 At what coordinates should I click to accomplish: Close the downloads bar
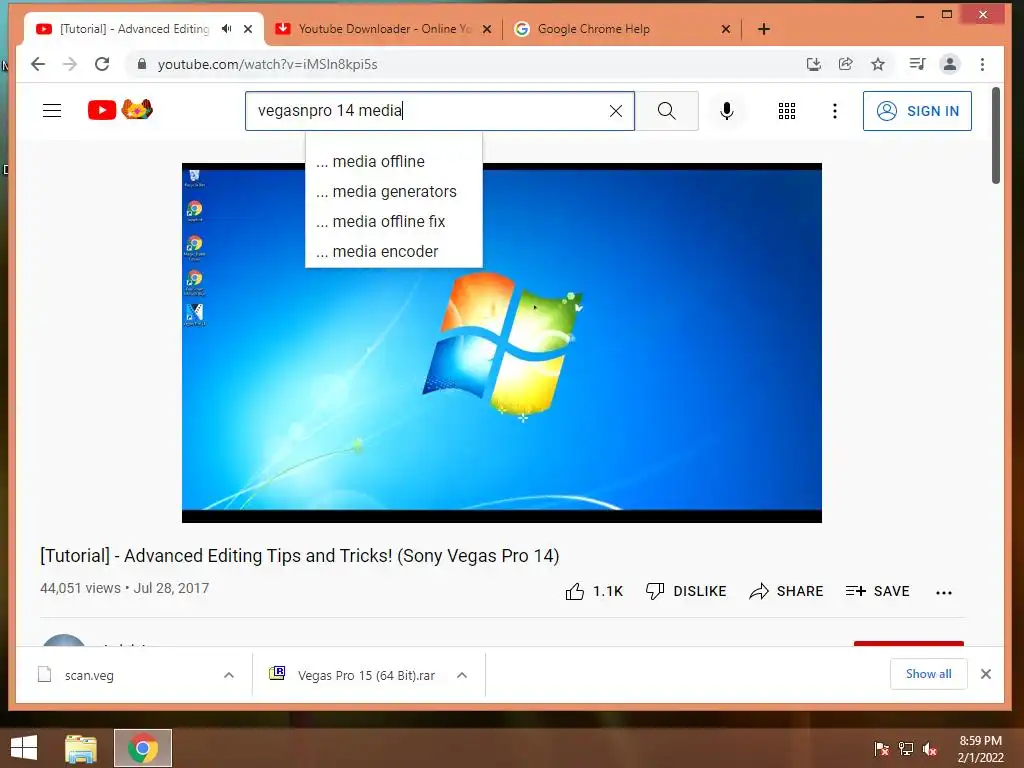tap(985, 674)
